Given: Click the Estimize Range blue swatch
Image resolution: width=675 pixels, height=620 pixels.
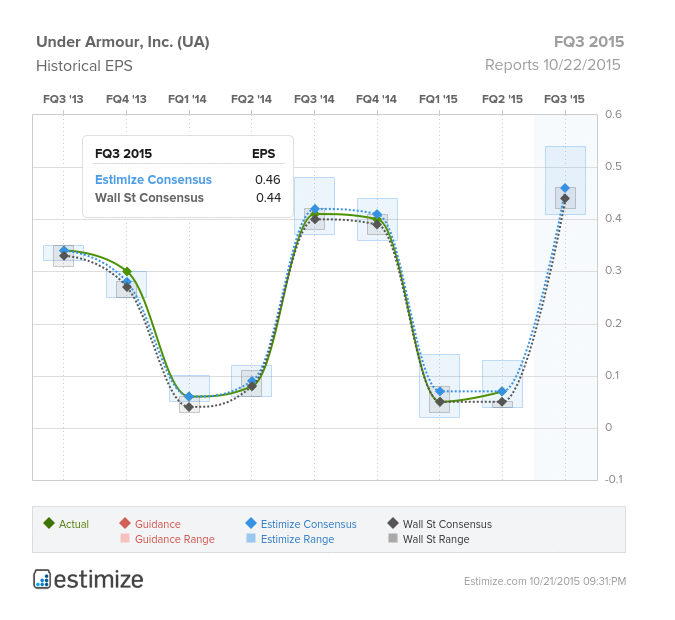Looking at the screenshot, I should coord(251,538).
